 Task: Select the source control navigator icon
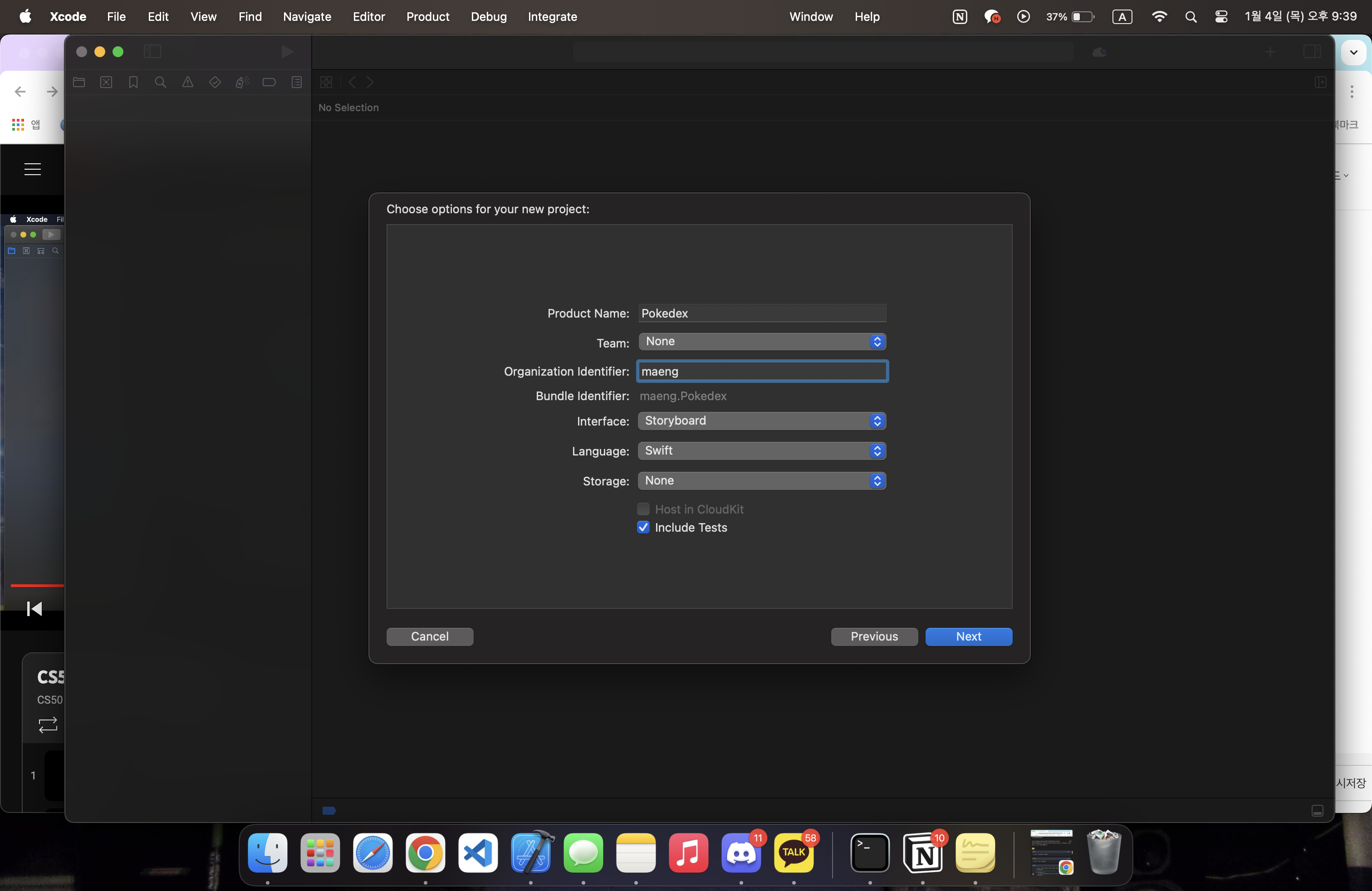click(x=106, y=83)
